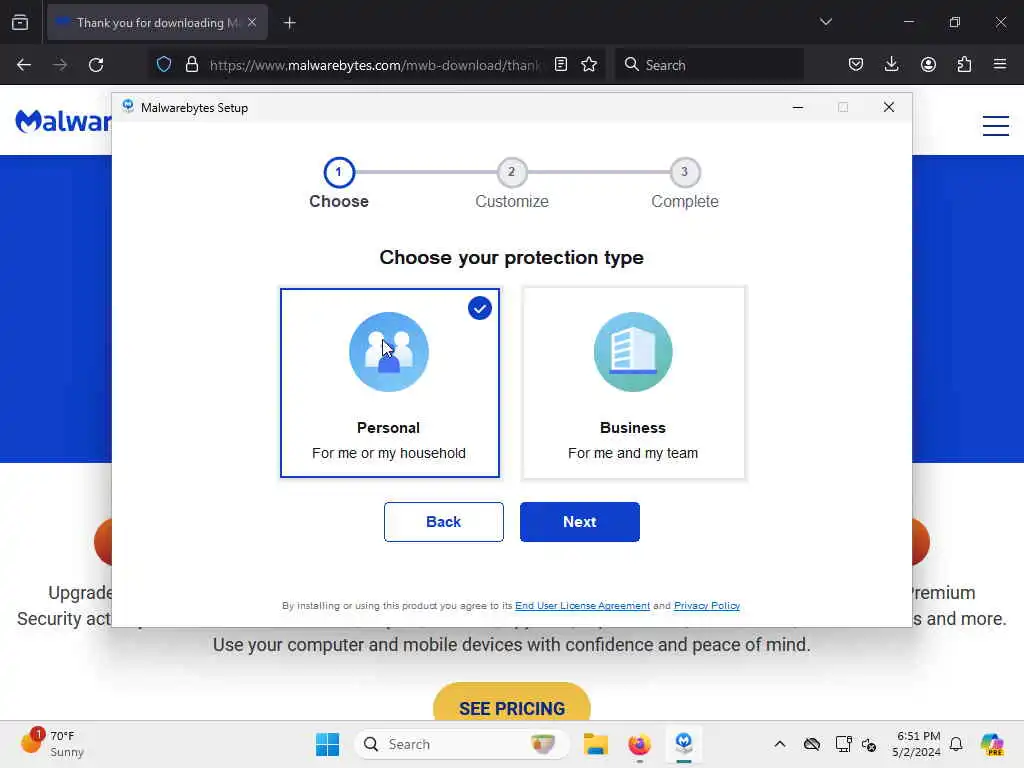The height and width of the screenshot is (768, 1024).
Task: Click step 1 Choose circle
Action: tap(339, 172)
